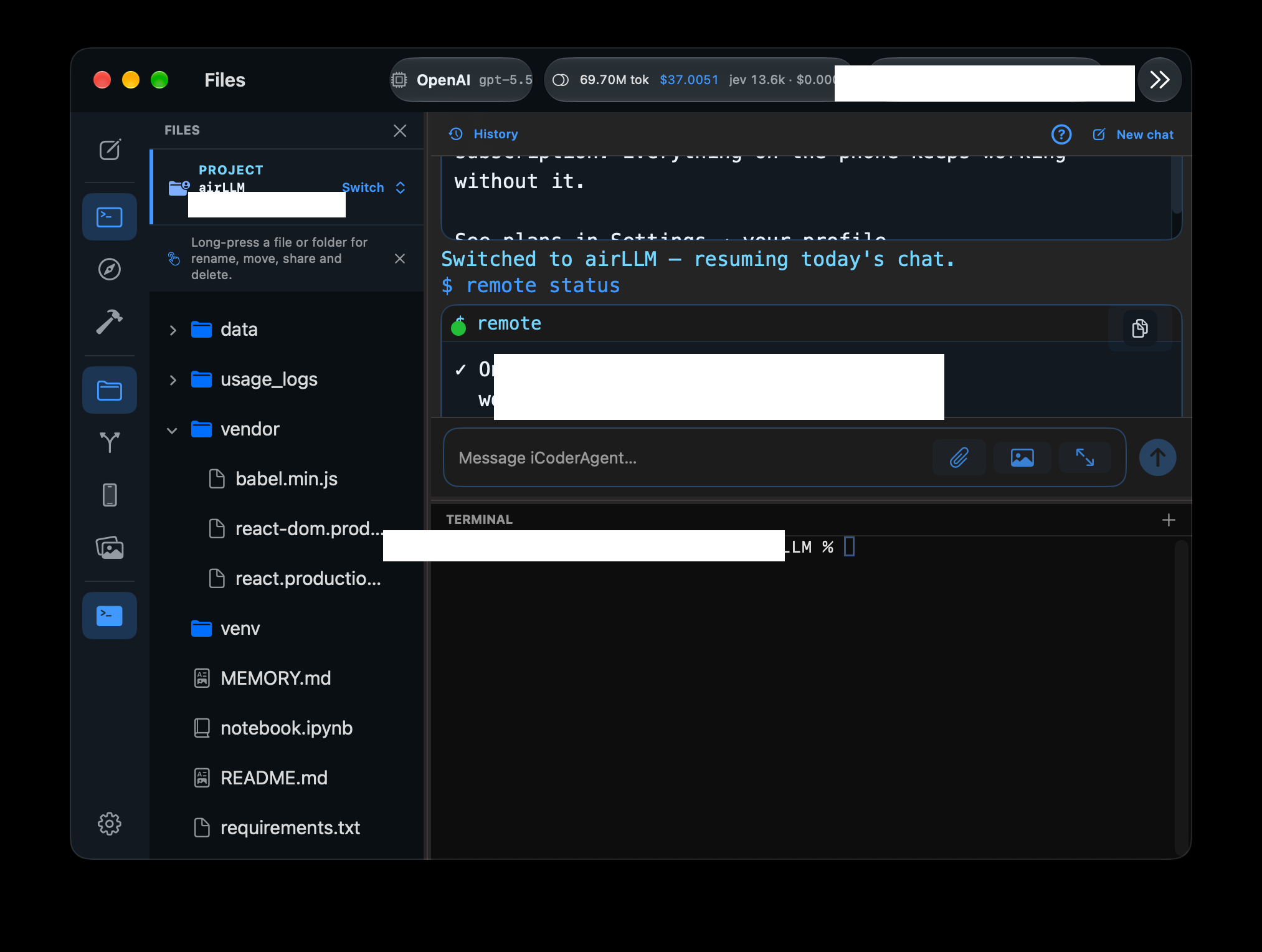Click the '$ remote status' command text

531,285
